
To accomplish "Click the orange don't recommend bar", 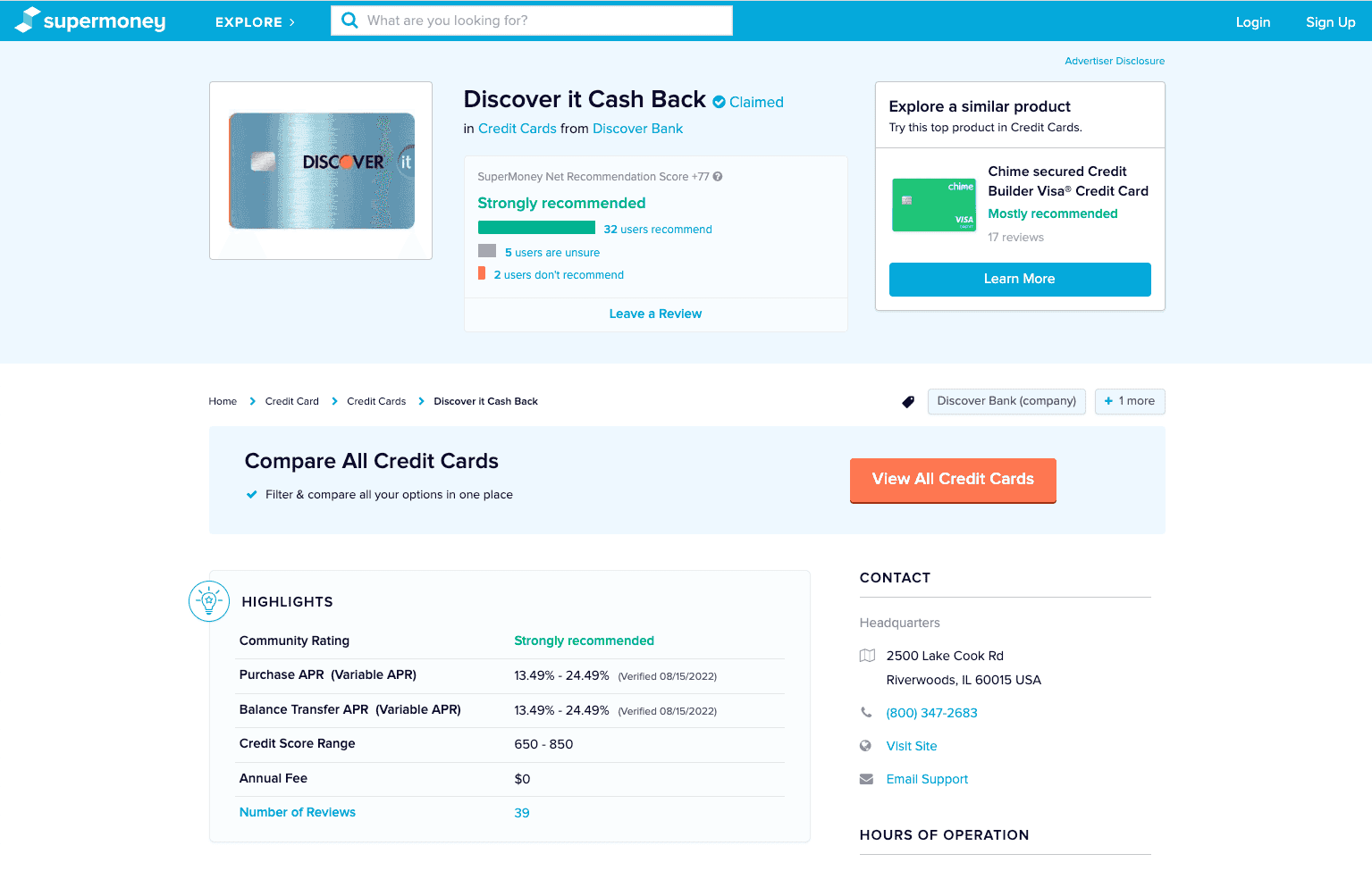I will (x=482, y=273).
